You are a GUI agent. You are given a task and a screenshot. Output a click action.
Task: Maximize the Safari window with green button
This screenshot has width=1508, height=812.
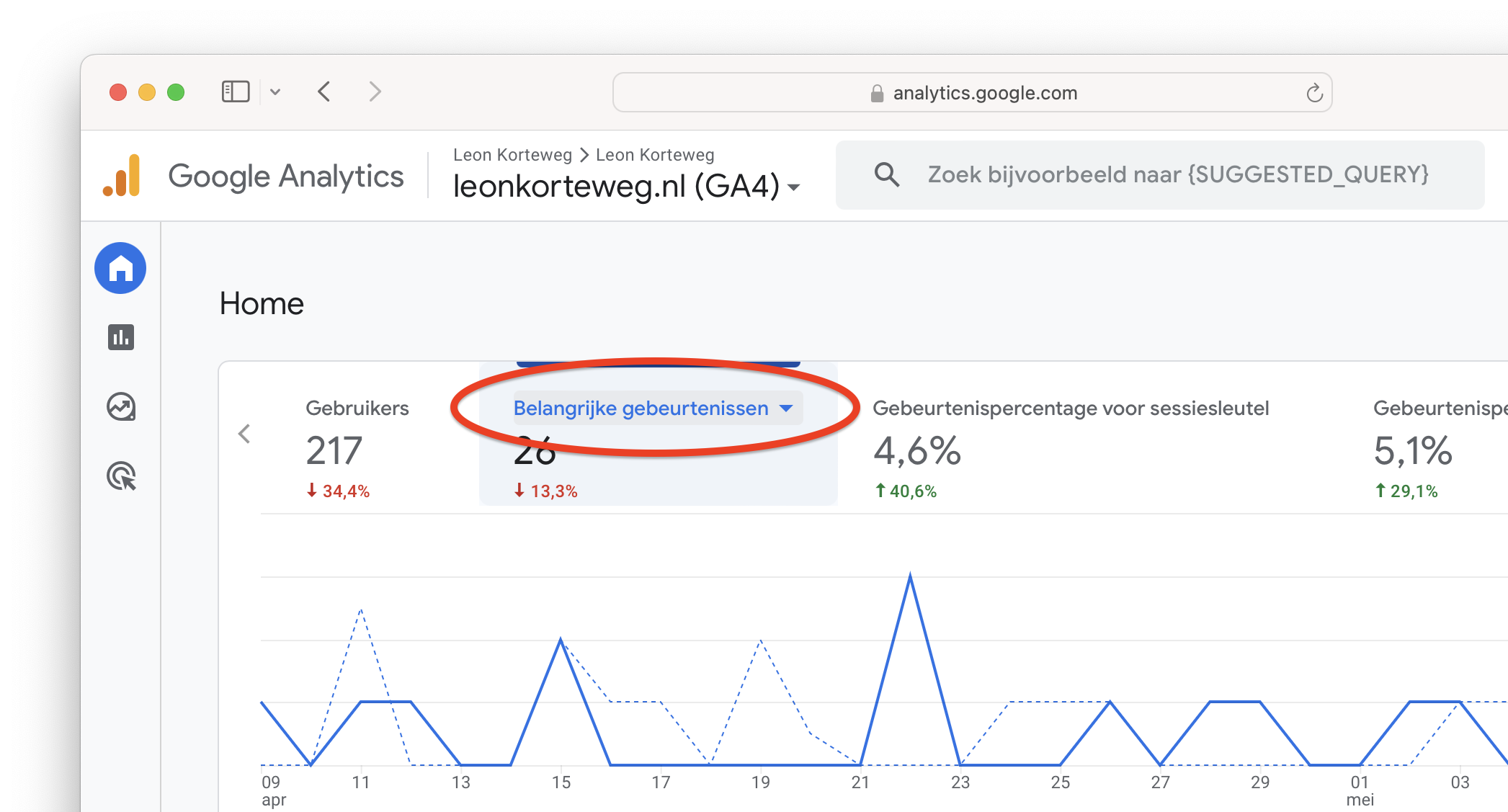tap(176, 92)
